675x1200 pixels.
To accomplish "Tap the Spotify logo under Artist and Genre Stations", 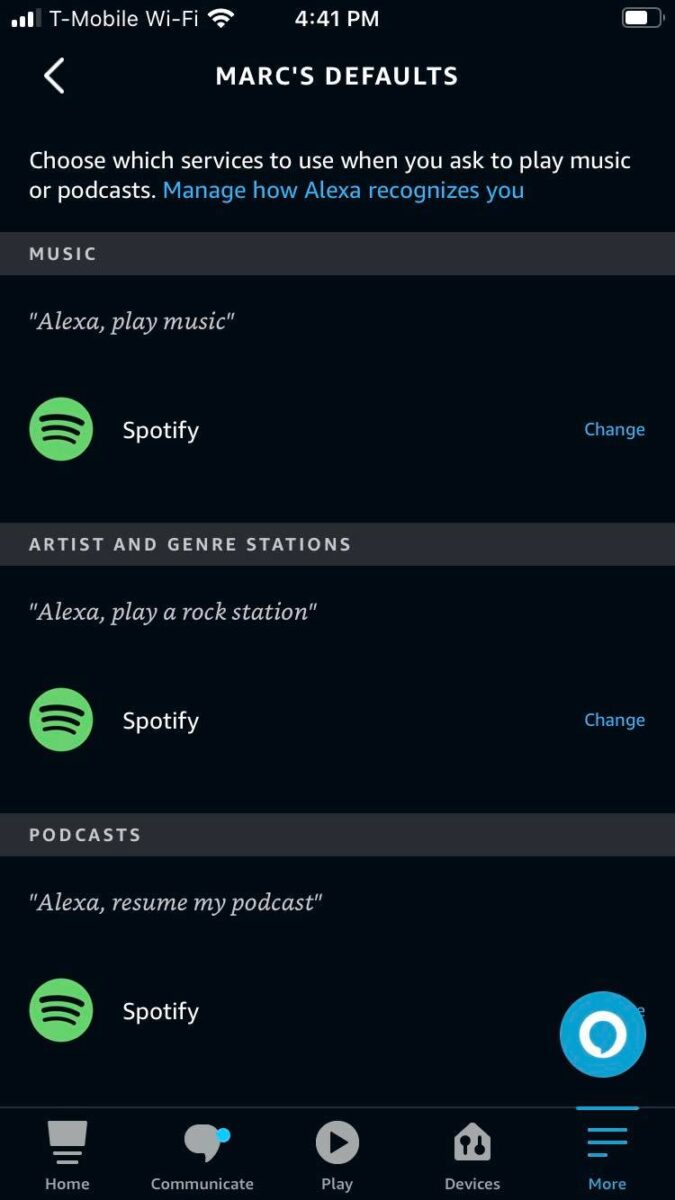I will point(61,720).
